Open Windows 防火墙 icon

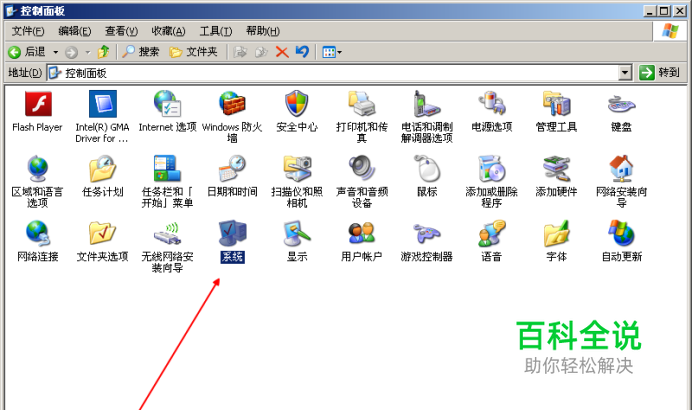point(232,104)
